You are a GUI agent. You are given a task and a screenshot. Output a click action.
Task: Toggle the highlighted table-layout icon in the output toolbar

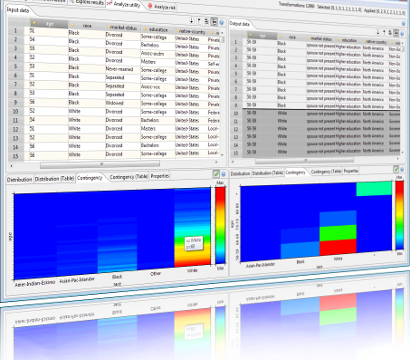[396, 33]
